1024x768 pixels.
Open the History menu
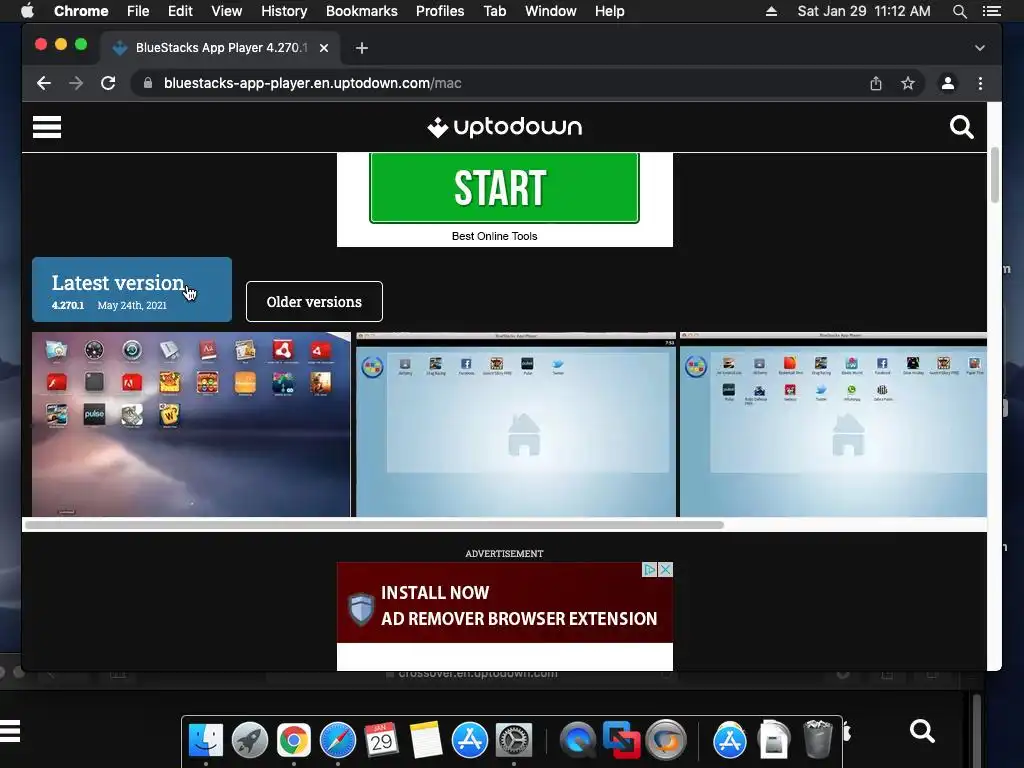pos(284,11)
